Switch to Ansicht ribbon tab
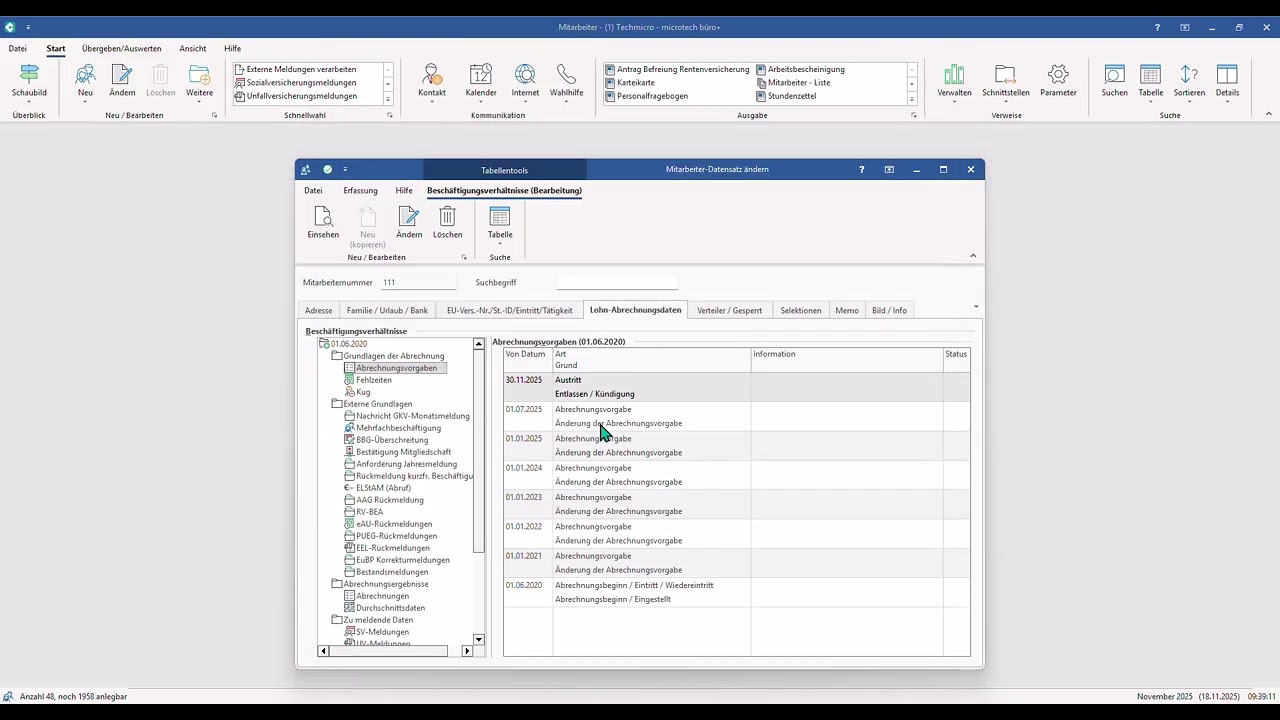The image size is (1280, 720). (x=193, y=48)
